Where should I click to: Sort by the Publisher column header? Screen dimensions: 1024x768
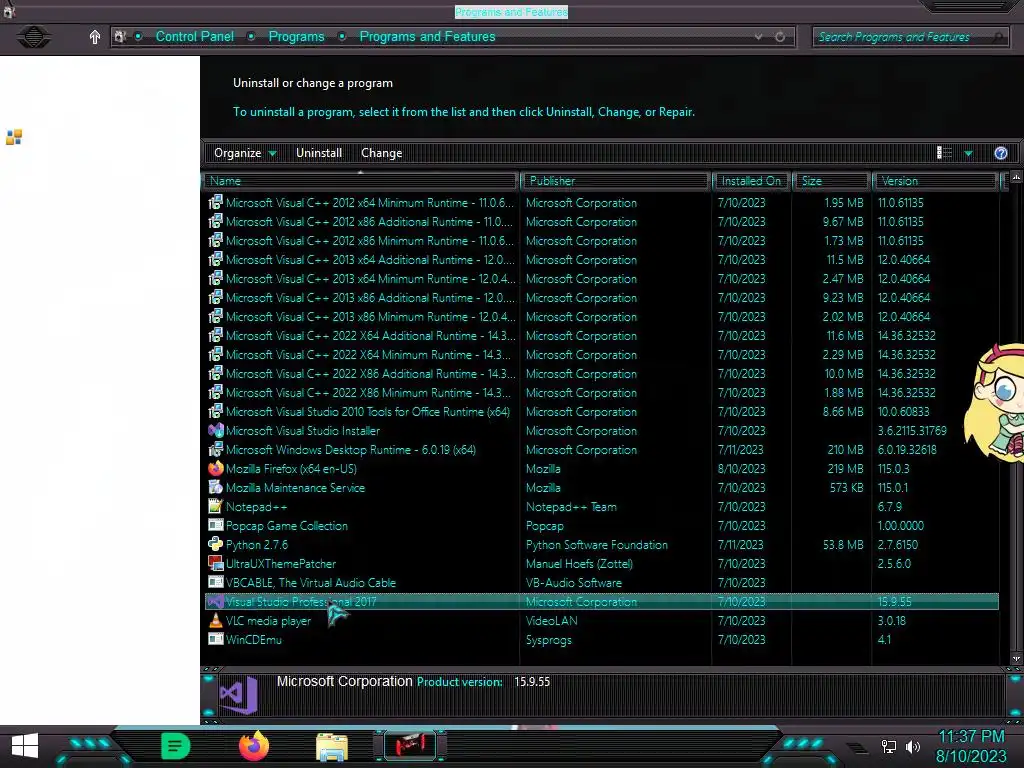pos(615,181)
